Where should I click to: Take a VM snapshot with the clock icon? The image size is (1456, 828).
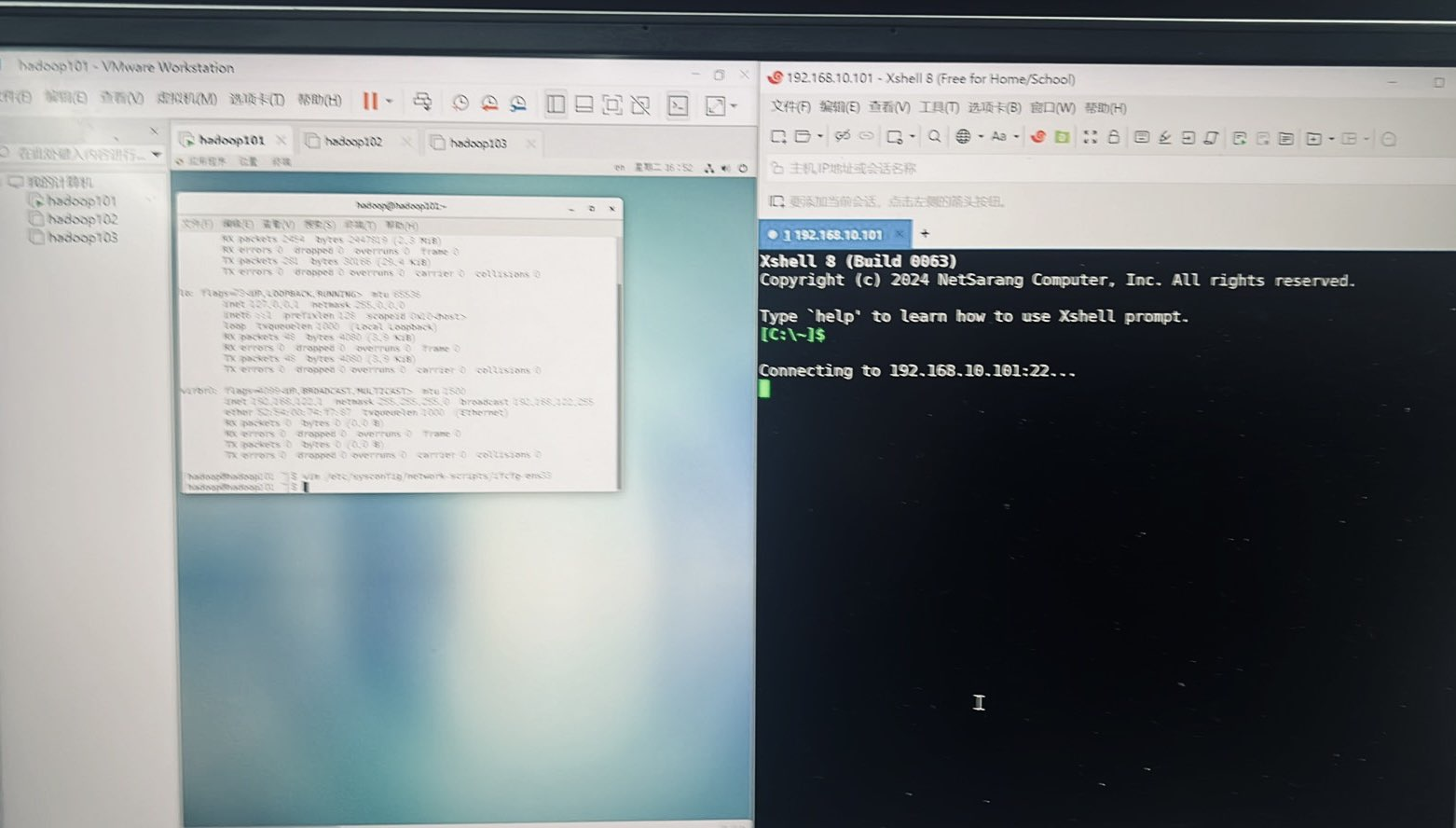[460, 103]
